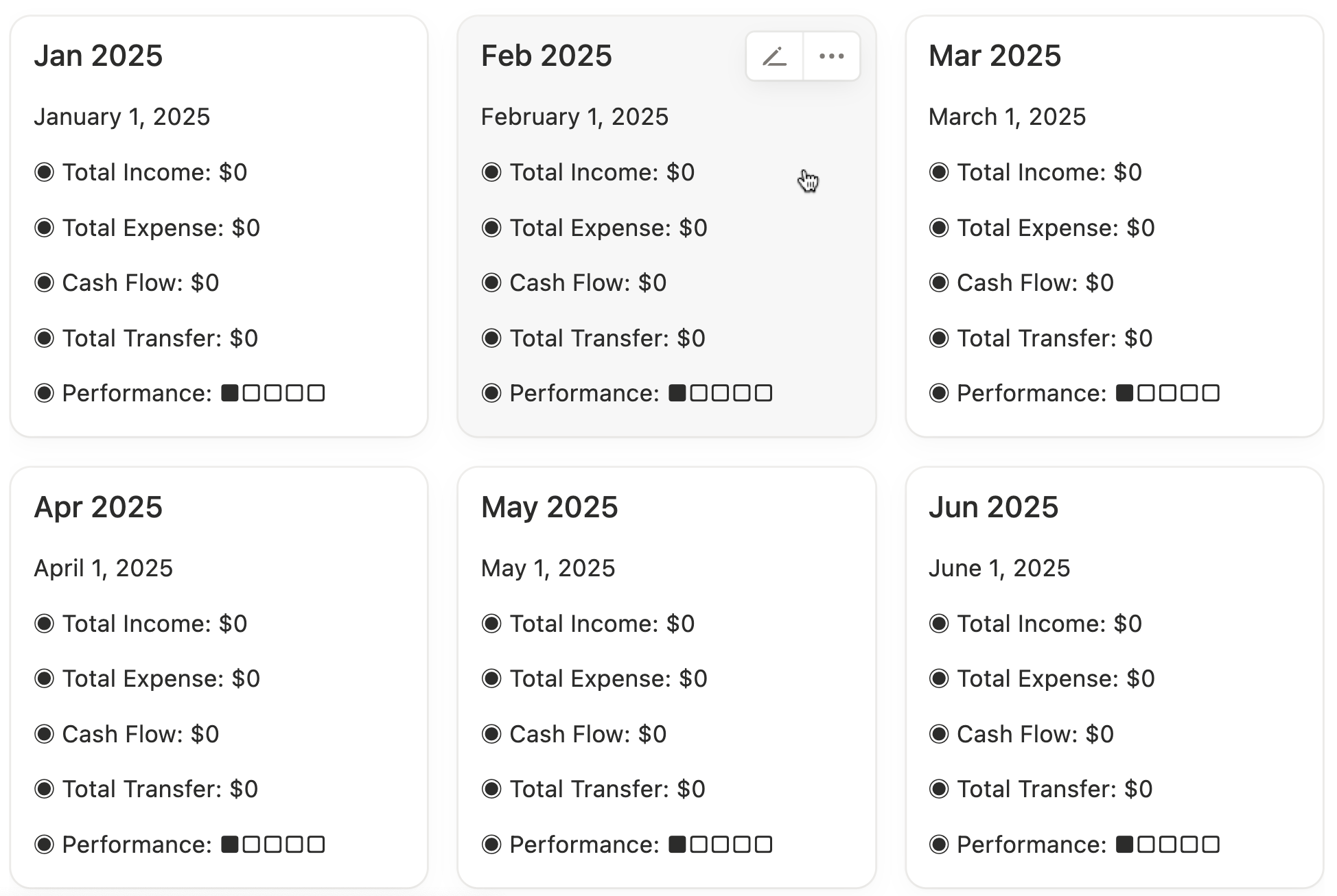This screenshot has width=1337, height=896.
Task: Click Total Expense bullet icon in Apr 2025
Action: (x=44, y=679)
